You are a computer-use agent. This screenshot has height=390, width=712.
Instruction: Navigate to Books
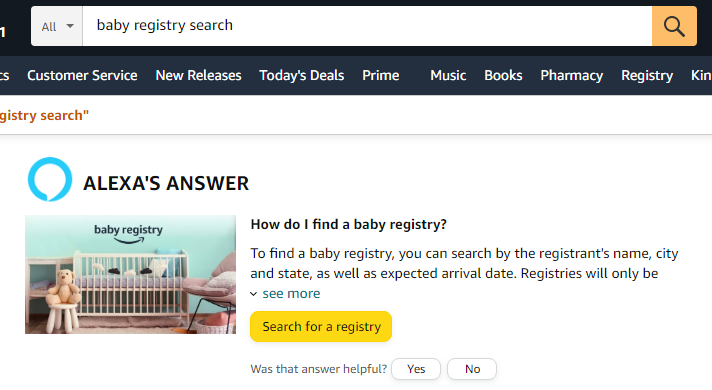click(503, 75)
